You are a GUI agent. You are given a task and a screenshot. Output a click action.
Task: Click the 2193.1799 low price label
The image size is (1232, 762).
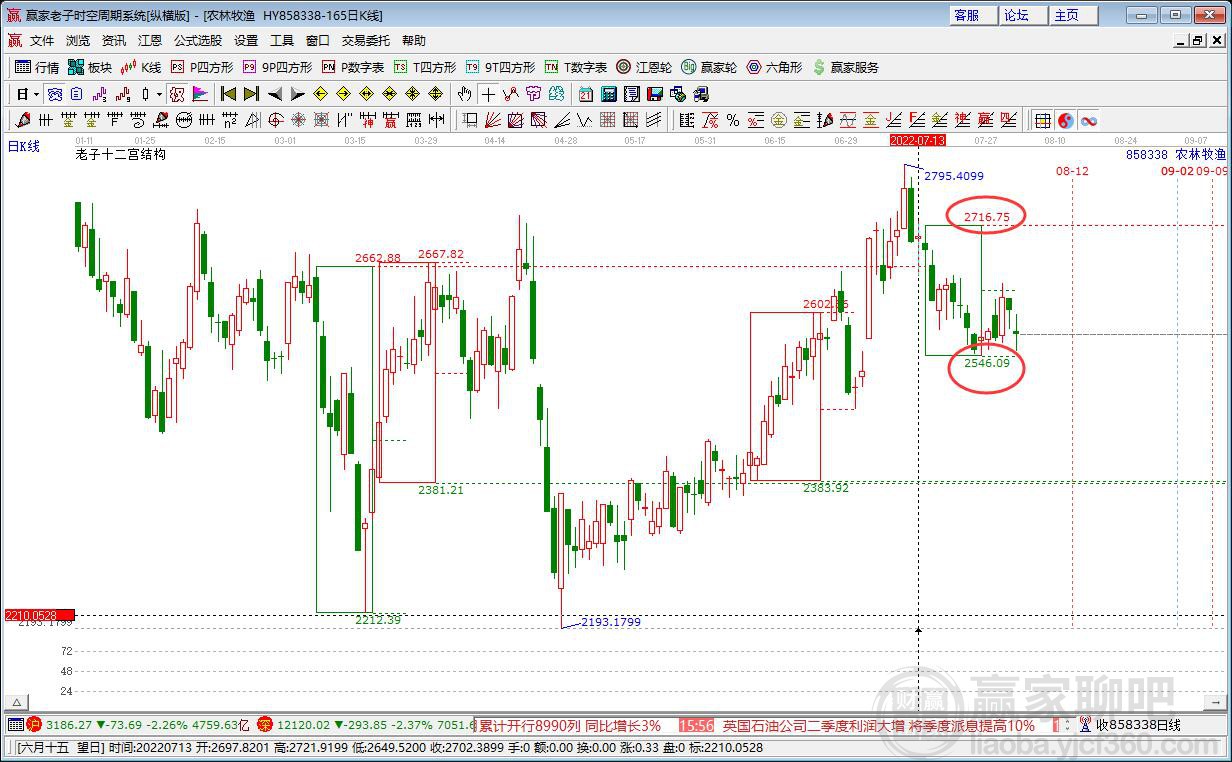[x=611, y=622]
